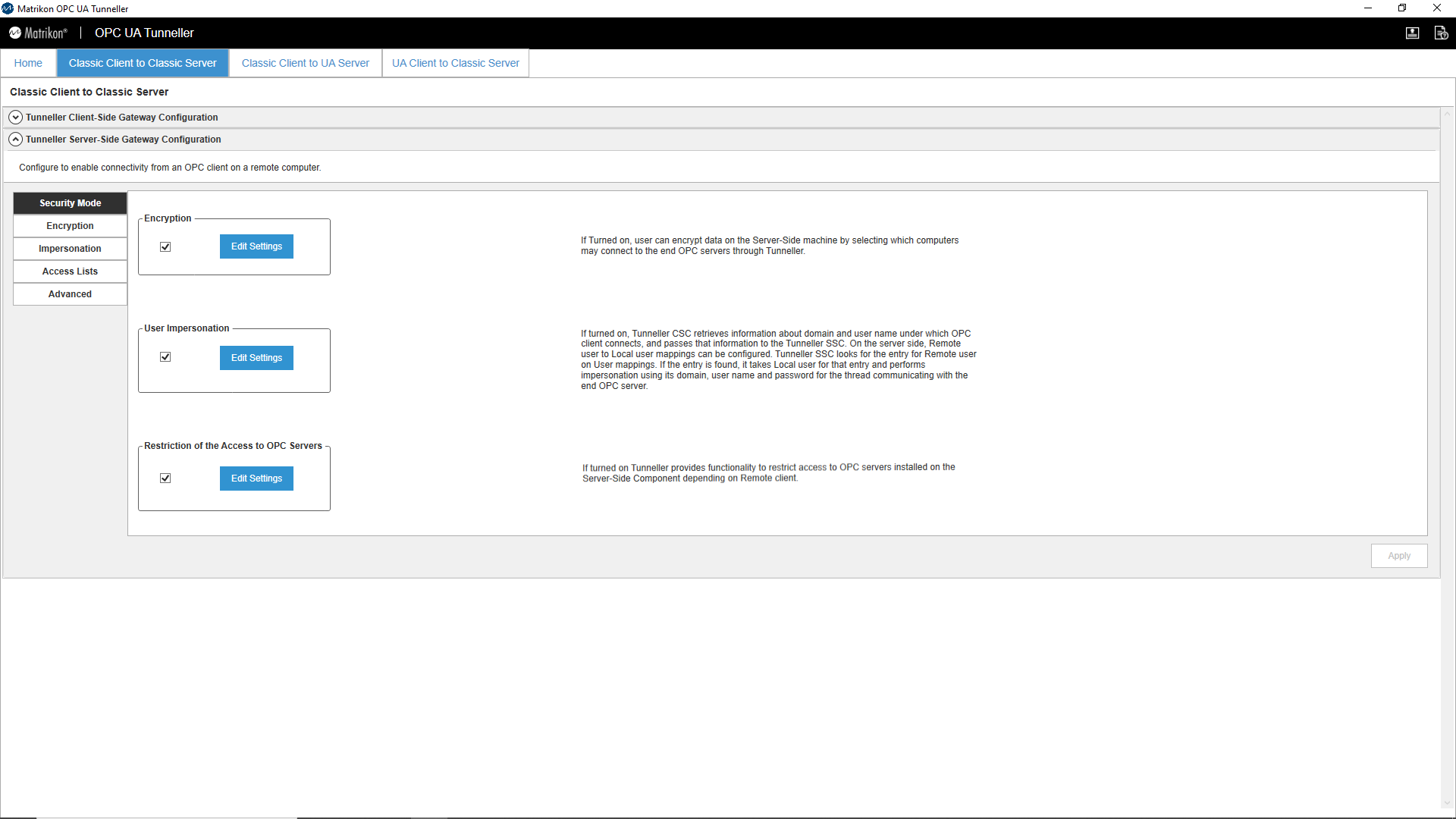1456x819 pixels.
Task: Click Edit Settings for User Impersonation
Action: click(x=256, y=358)
